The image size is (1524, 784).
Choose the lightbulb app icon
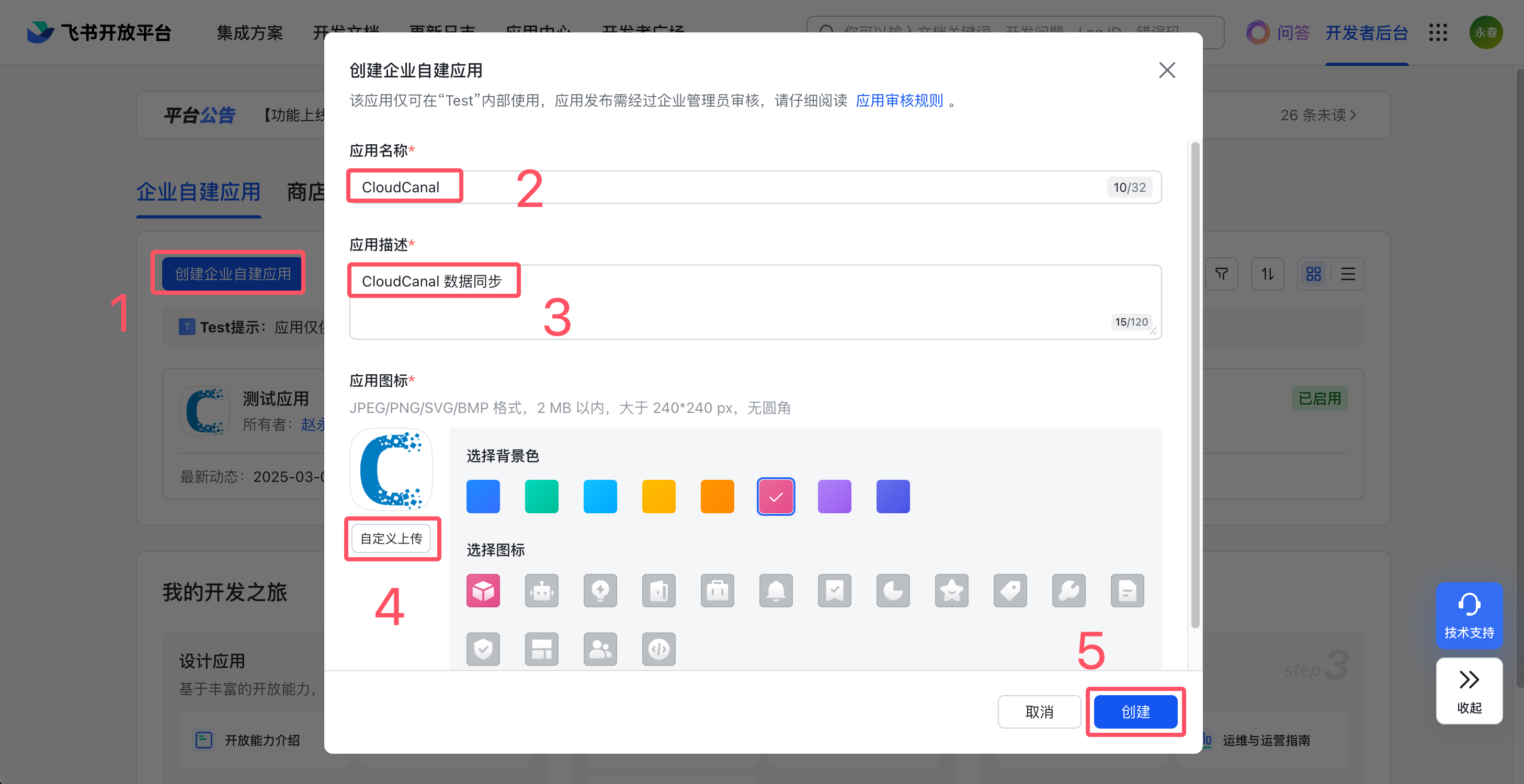(x=600, y=591)
